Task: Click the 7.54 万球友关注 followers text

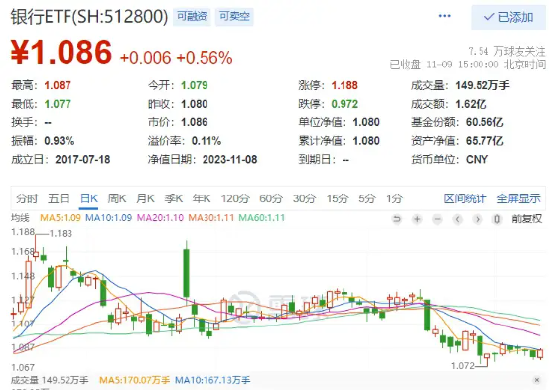Action: pos(507,52)
